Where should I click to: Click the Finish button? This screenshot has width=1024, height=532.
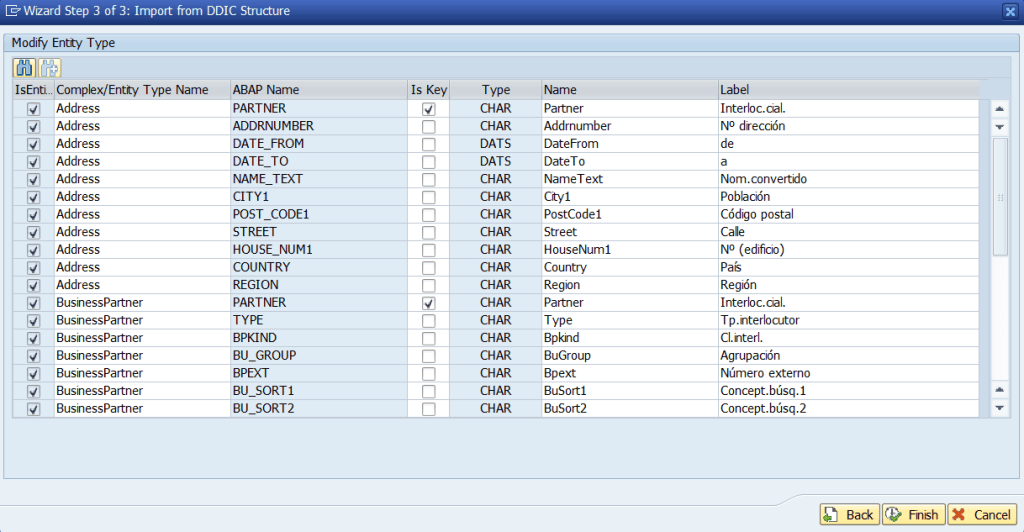pos(912,514)
